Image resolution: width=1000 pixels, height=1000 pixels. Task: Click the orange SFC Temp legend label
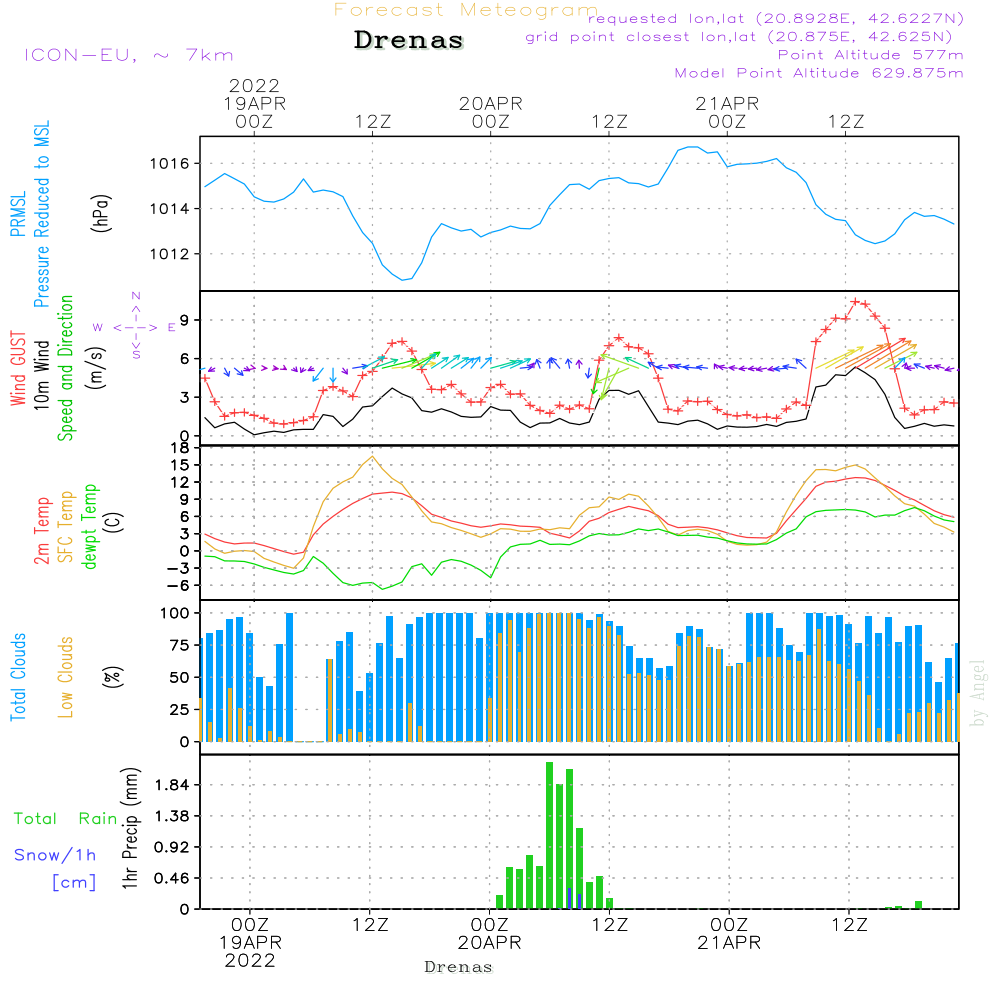click(66, 523)
